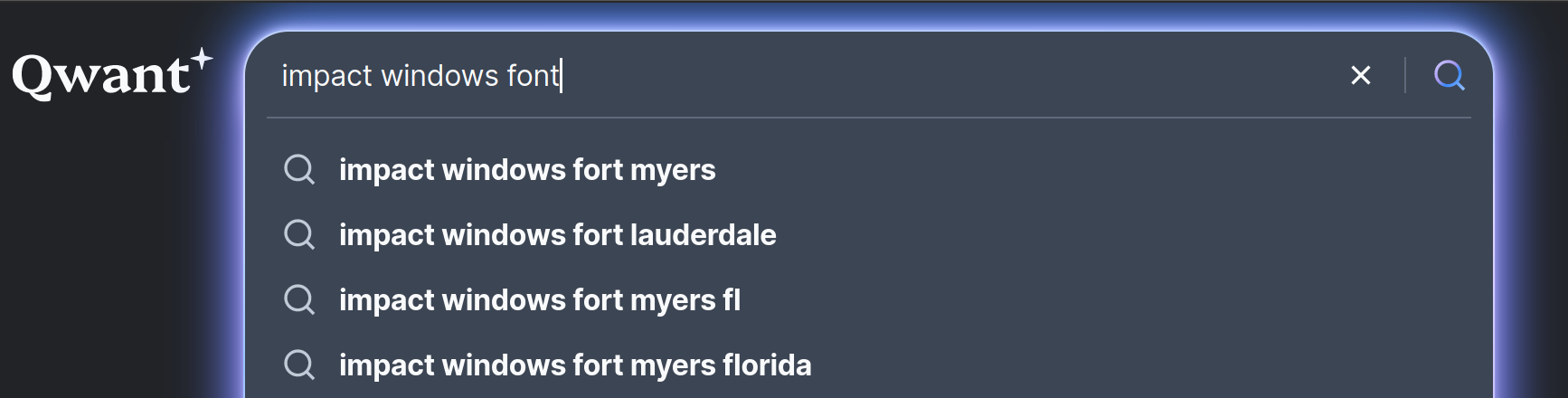1568x398 pixels.
Task: Clear the search query with the X icon
Action: pyautogui.click(x=1360, y=75)
